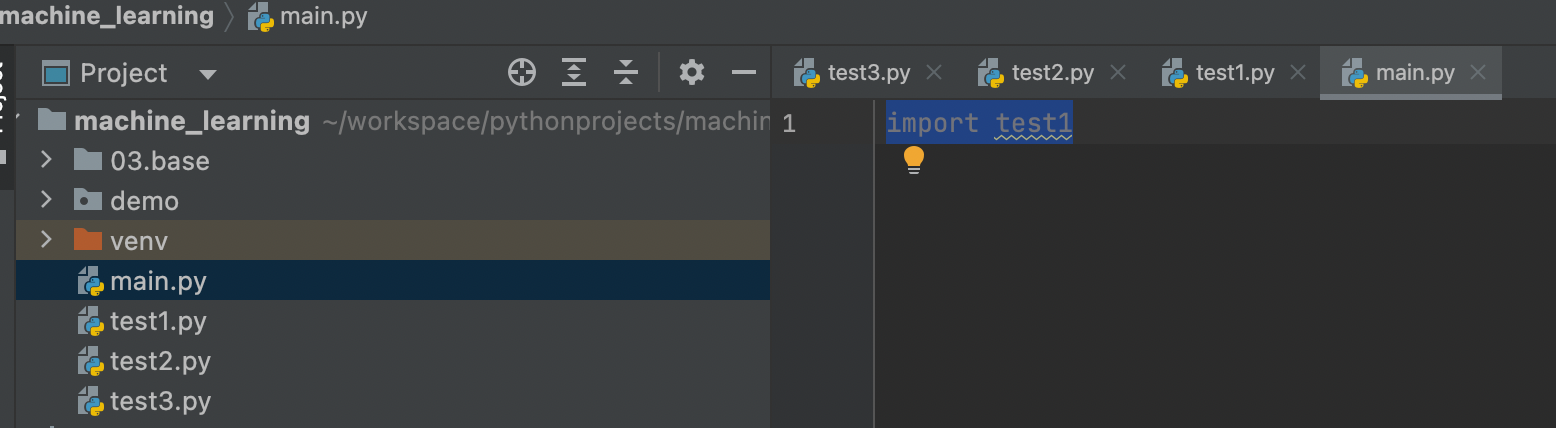Close the test3.py editor tab
Viewport: 1556px width, 428px height.
point(934,72)
